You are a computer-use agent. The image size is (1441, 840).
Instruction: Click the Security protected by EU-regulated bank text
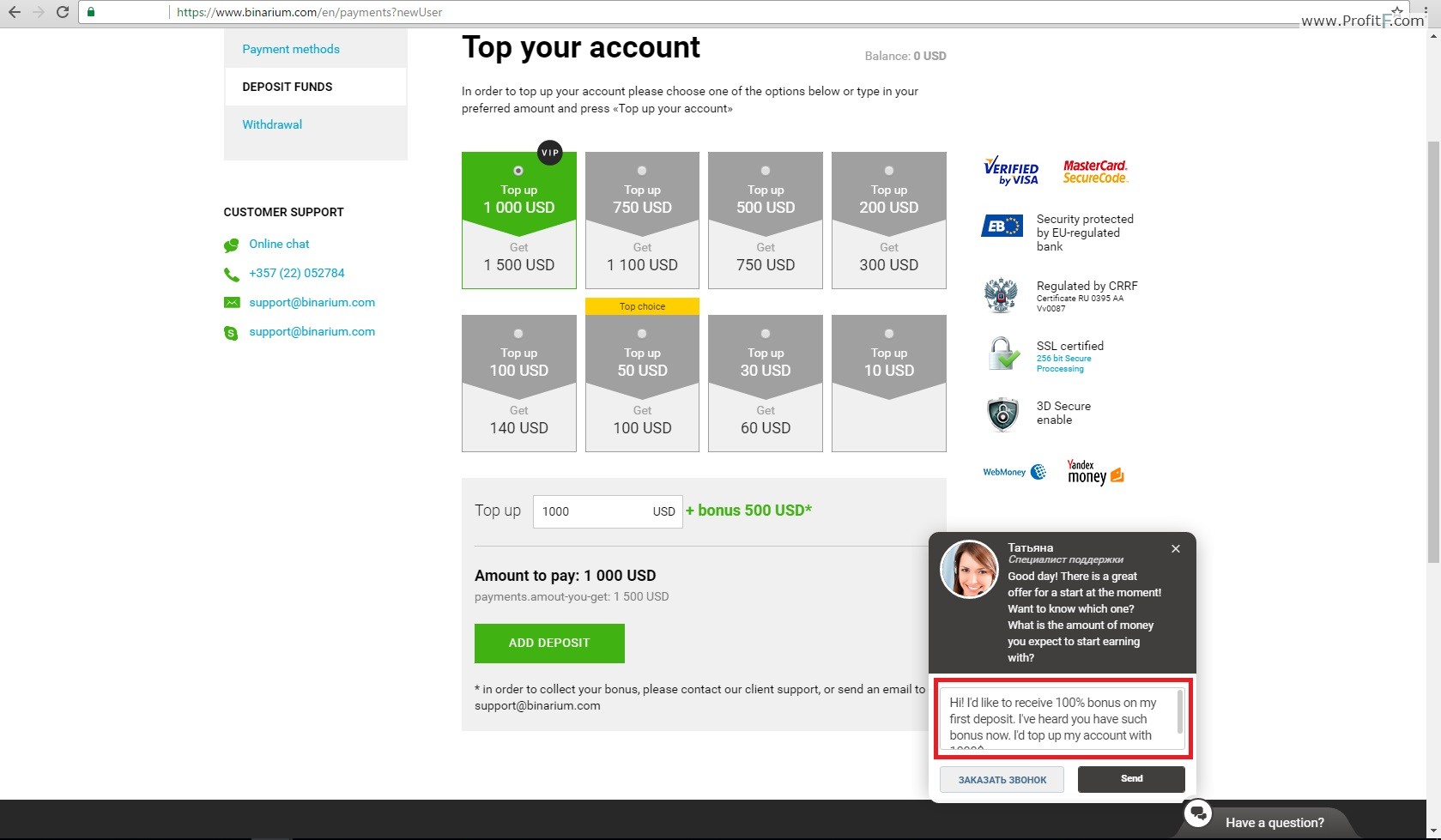tap(1085, 233)
